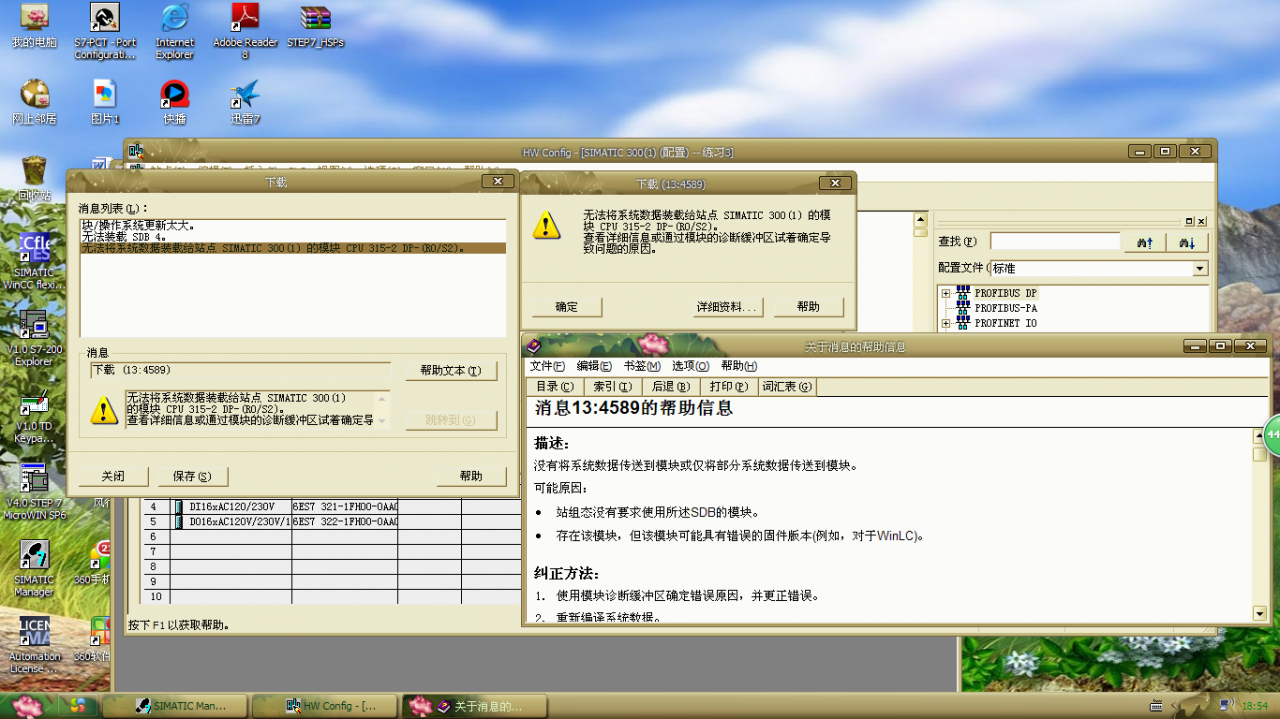The height and width of the screenshot is (719, 1280).
Task: Click 保存(S) button in download dialog
Action: coord(192,476)
